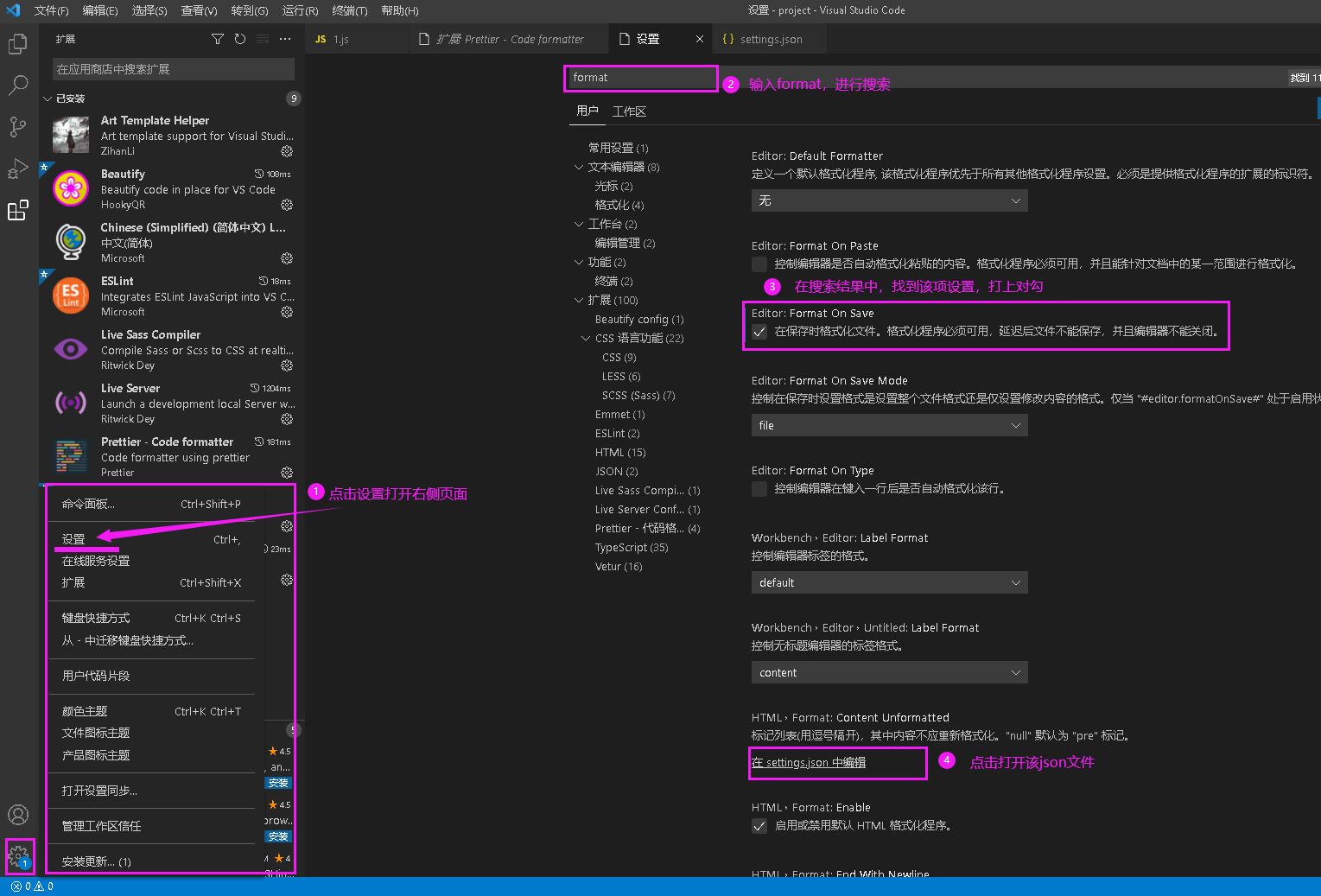1321x896 pixels.
Task: Open Format On Save Mode dropdown showing file
Action: [x=889, y=425]
